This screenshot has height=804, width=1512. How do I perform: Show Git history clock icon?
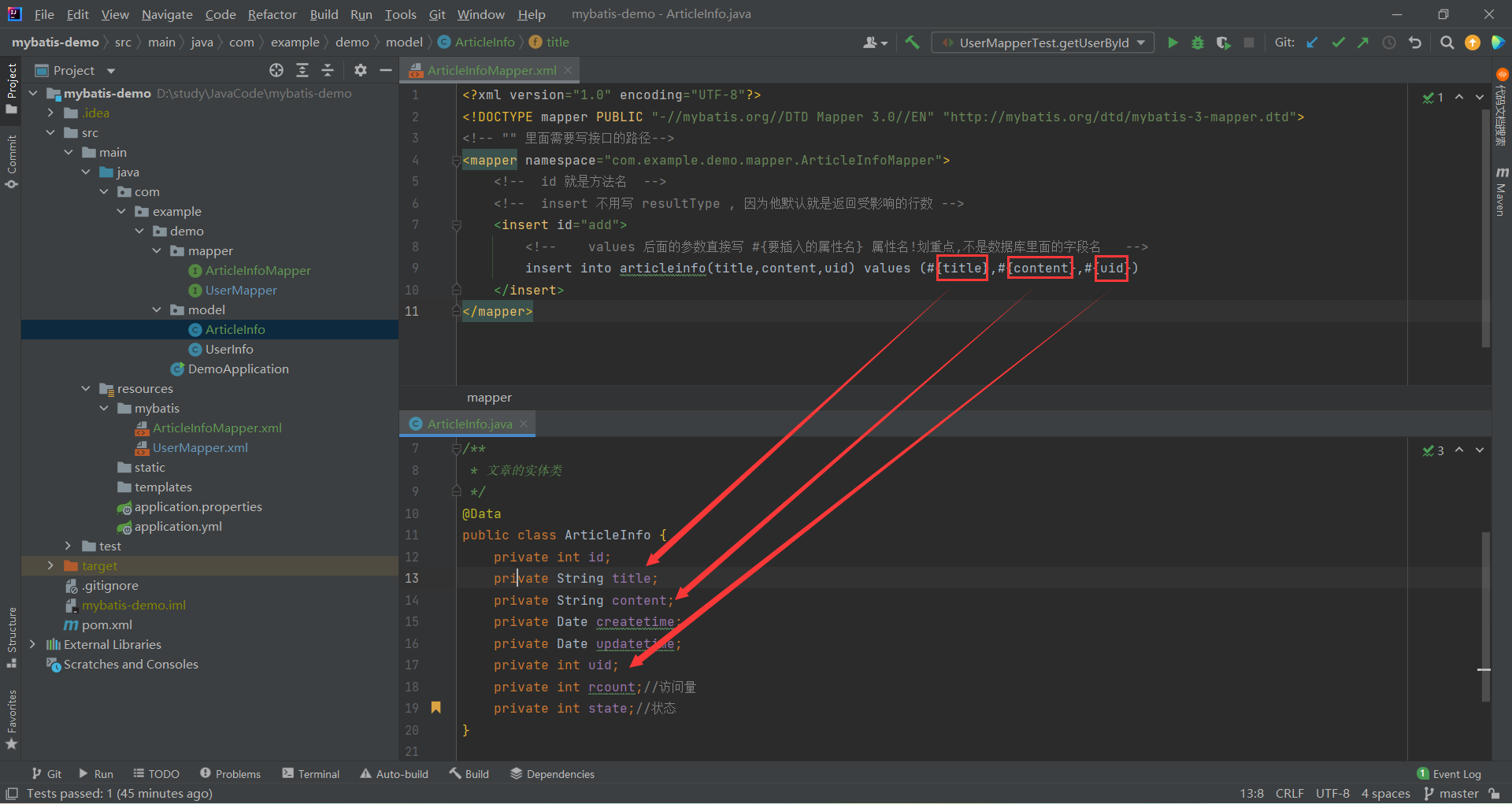(x=1389, y=43)
